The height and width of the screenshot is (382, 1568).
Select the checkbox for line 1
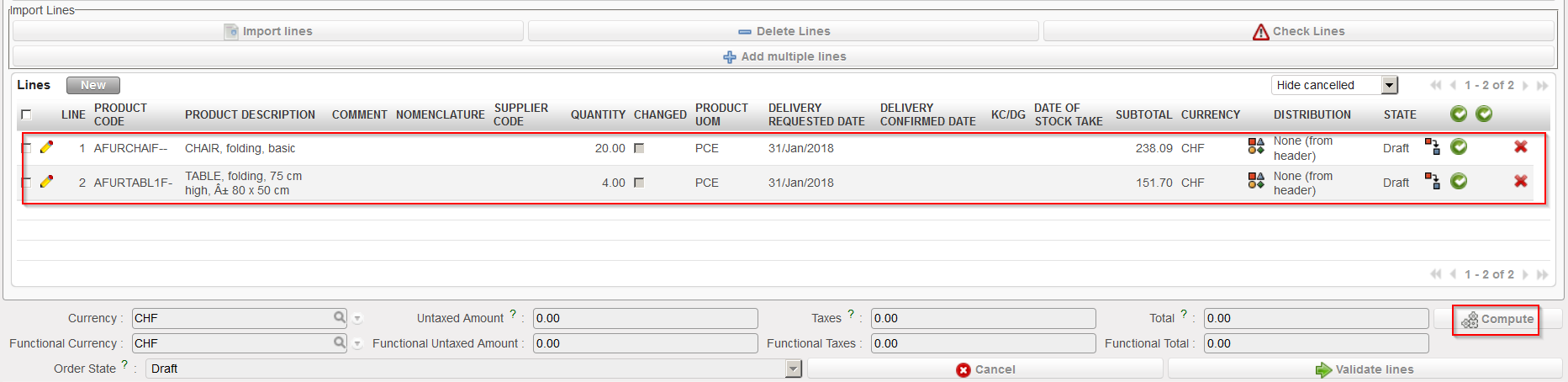(26, 148)
